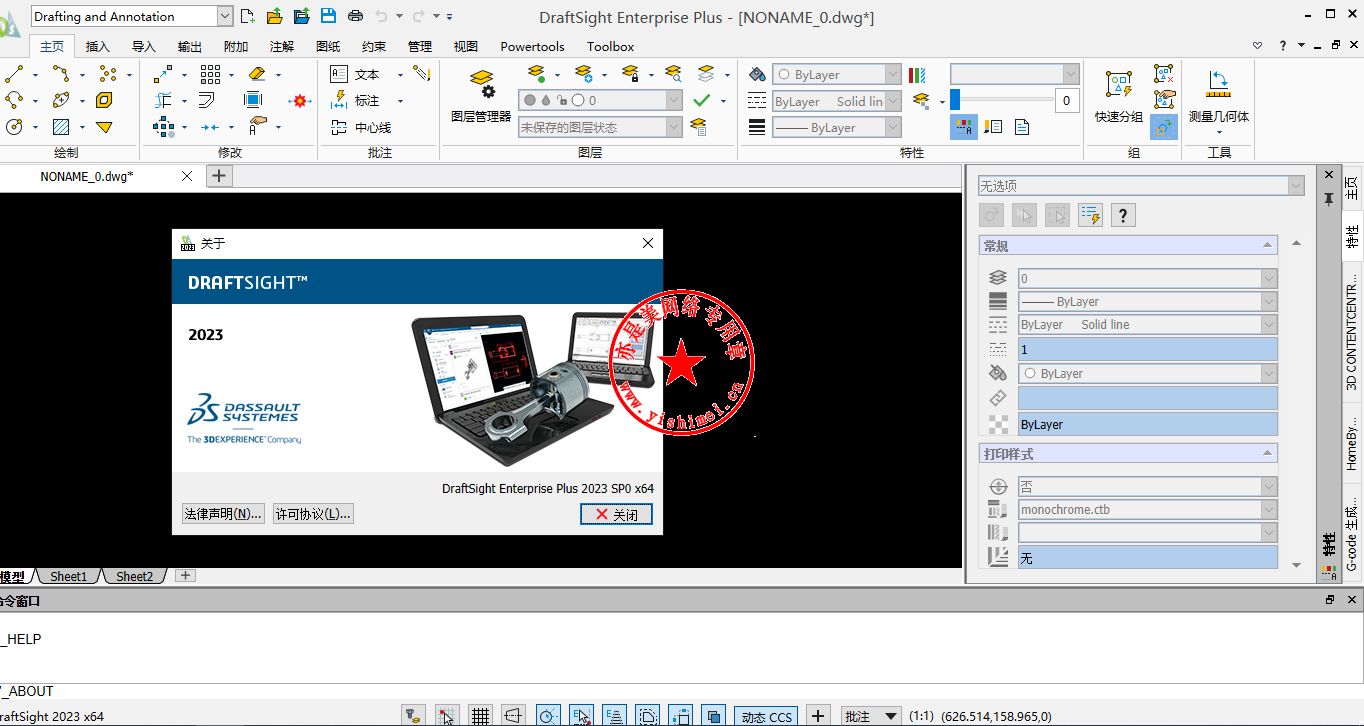The image size is (1364, 726).
Task: Click the green checkmark activate-layer icon
Action: (x=702, y=100)
